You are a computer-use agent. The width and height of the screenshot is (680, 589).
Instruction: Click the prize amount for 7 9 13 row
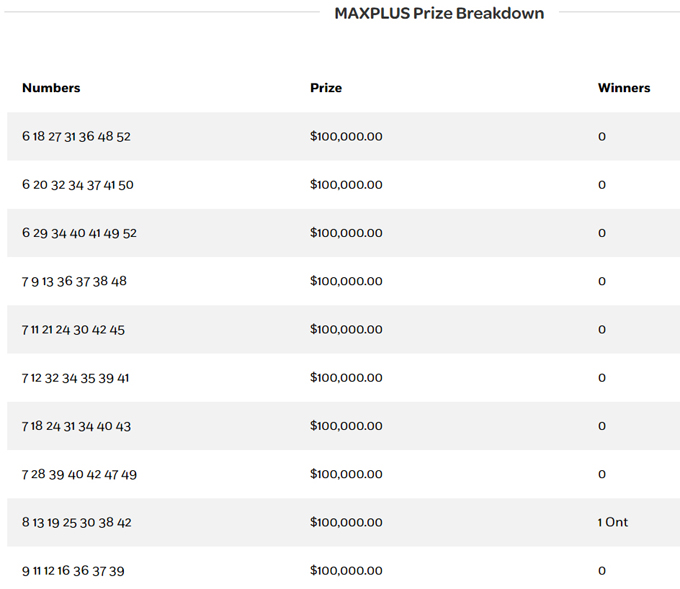(x=346, y=282)
